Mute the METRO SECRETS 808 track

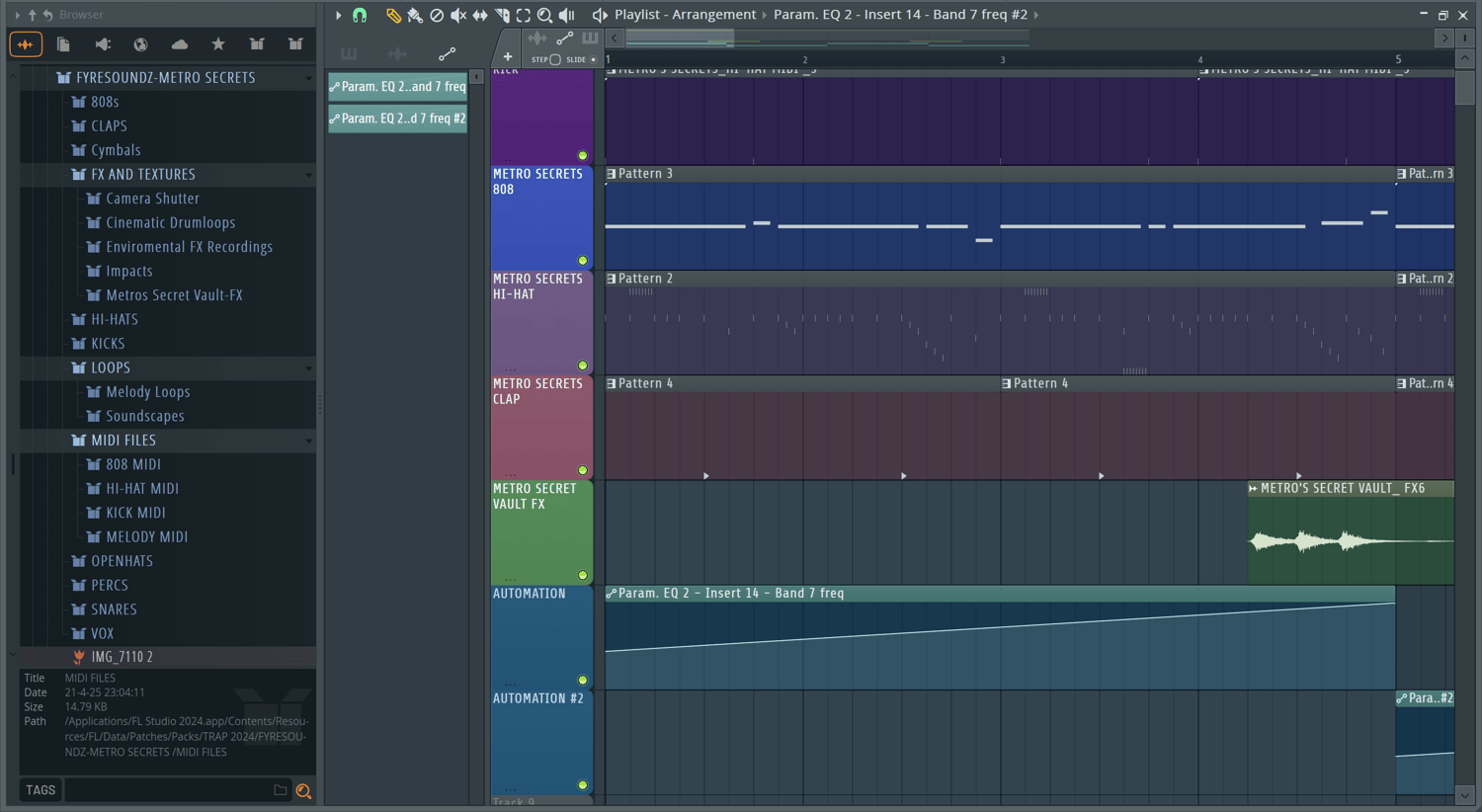pyautogui.click(x=583, y=261)
